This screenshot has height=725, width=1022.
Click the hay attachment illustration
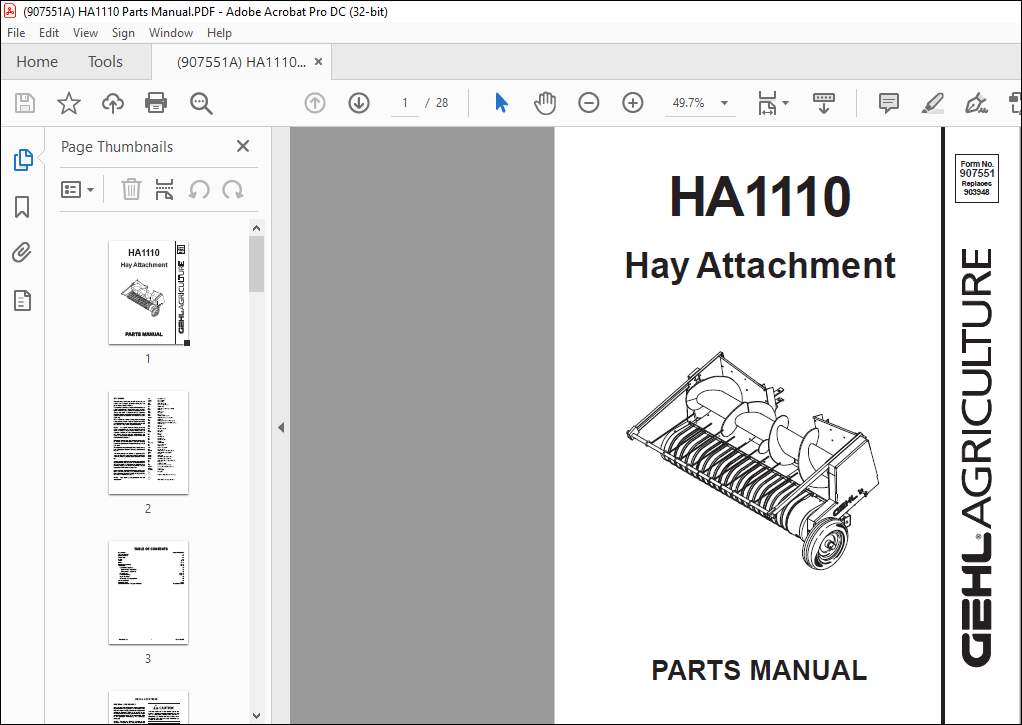pos(752,461)
